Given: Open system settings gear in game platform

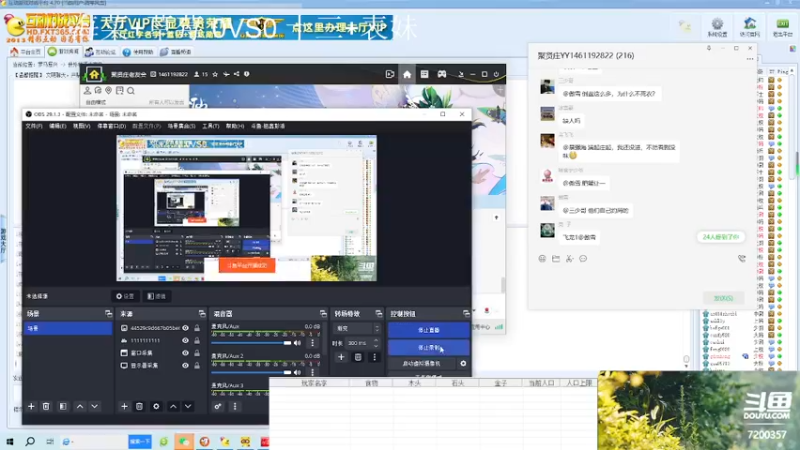Looking at the screenshot, I should 717,27.
